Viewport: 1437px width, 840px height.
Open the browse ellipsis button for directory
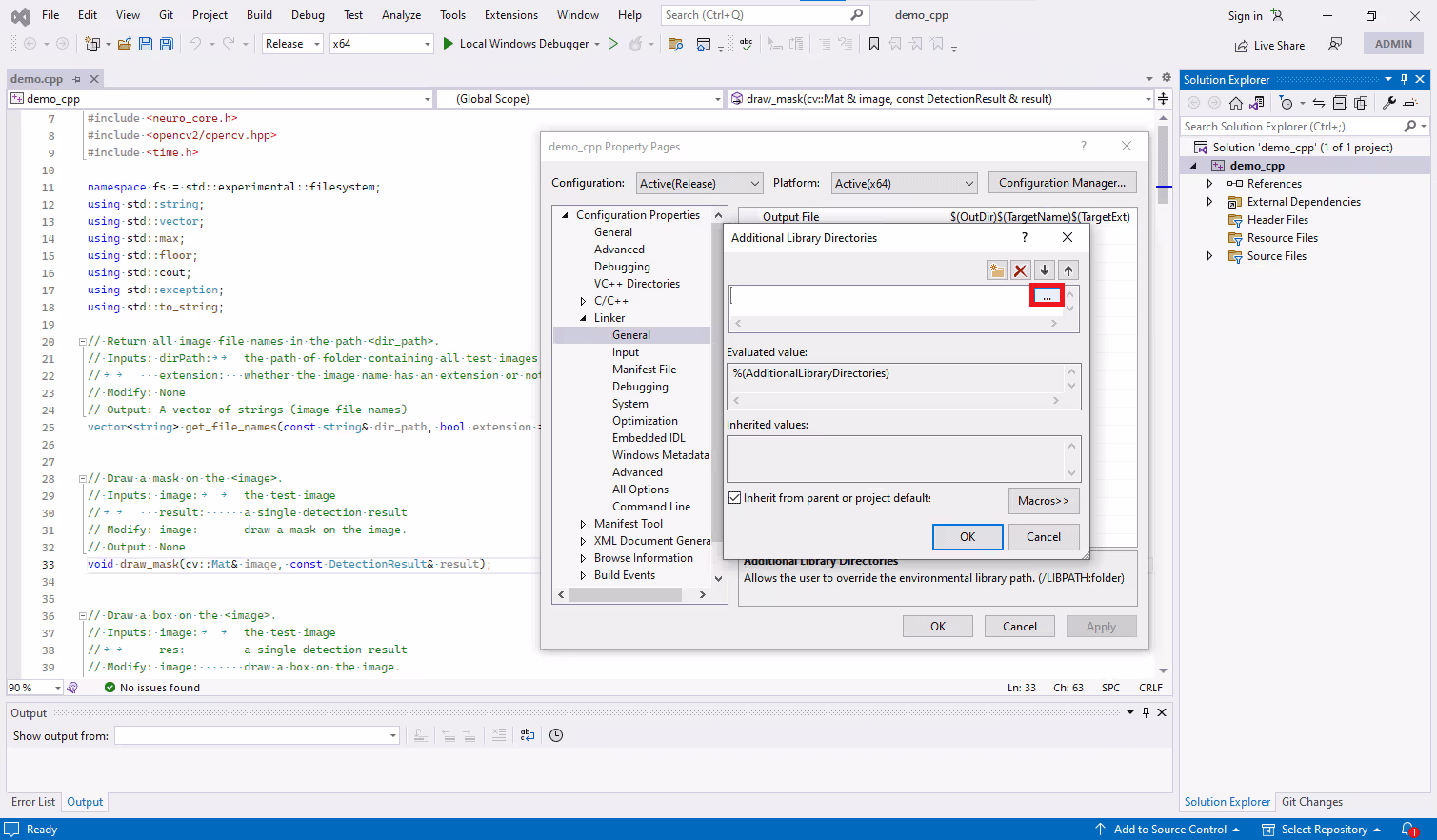click(x=1047, y=296)
